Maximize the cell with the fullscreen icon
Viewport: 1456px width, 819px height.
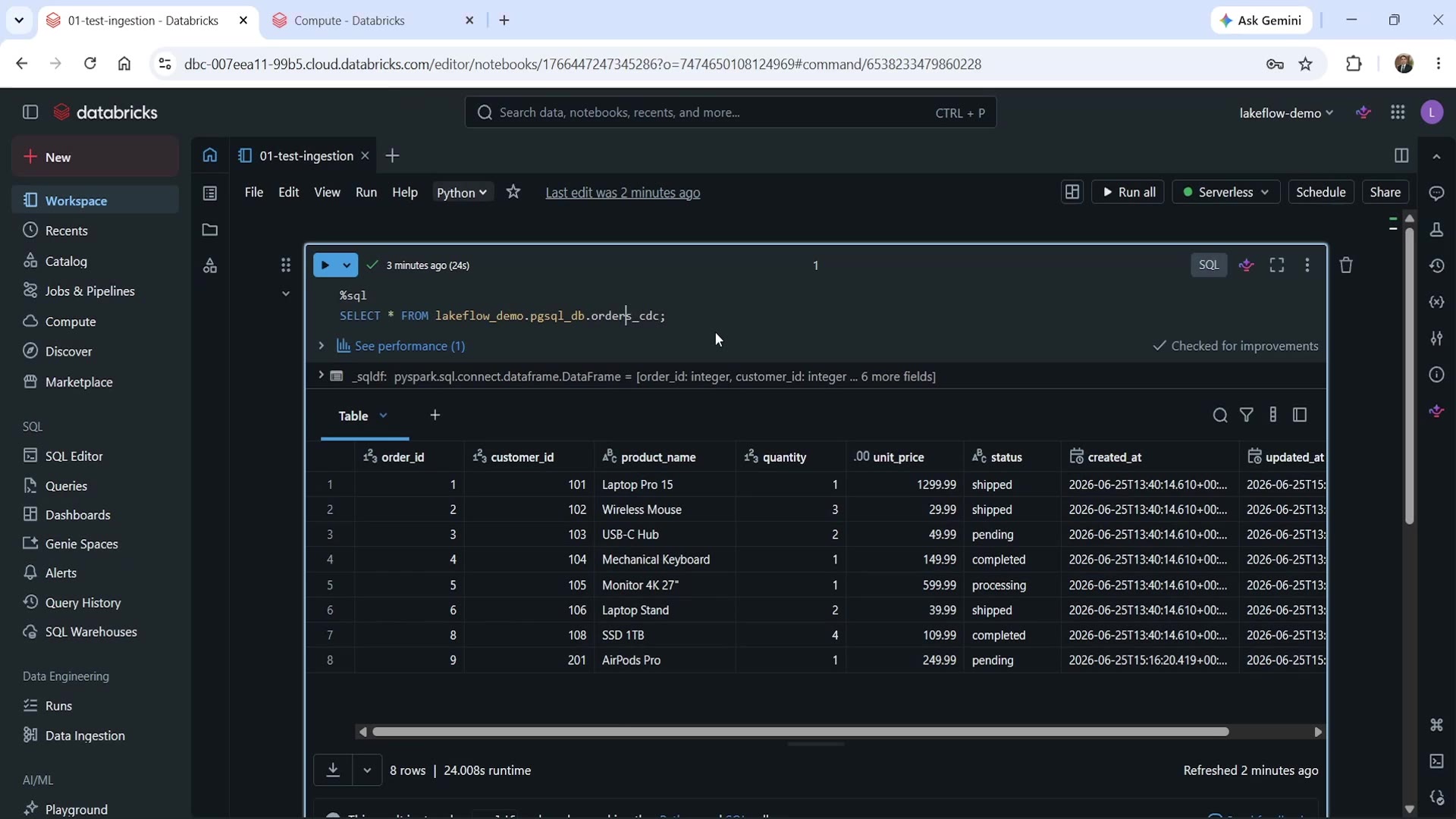(1277, 265)
